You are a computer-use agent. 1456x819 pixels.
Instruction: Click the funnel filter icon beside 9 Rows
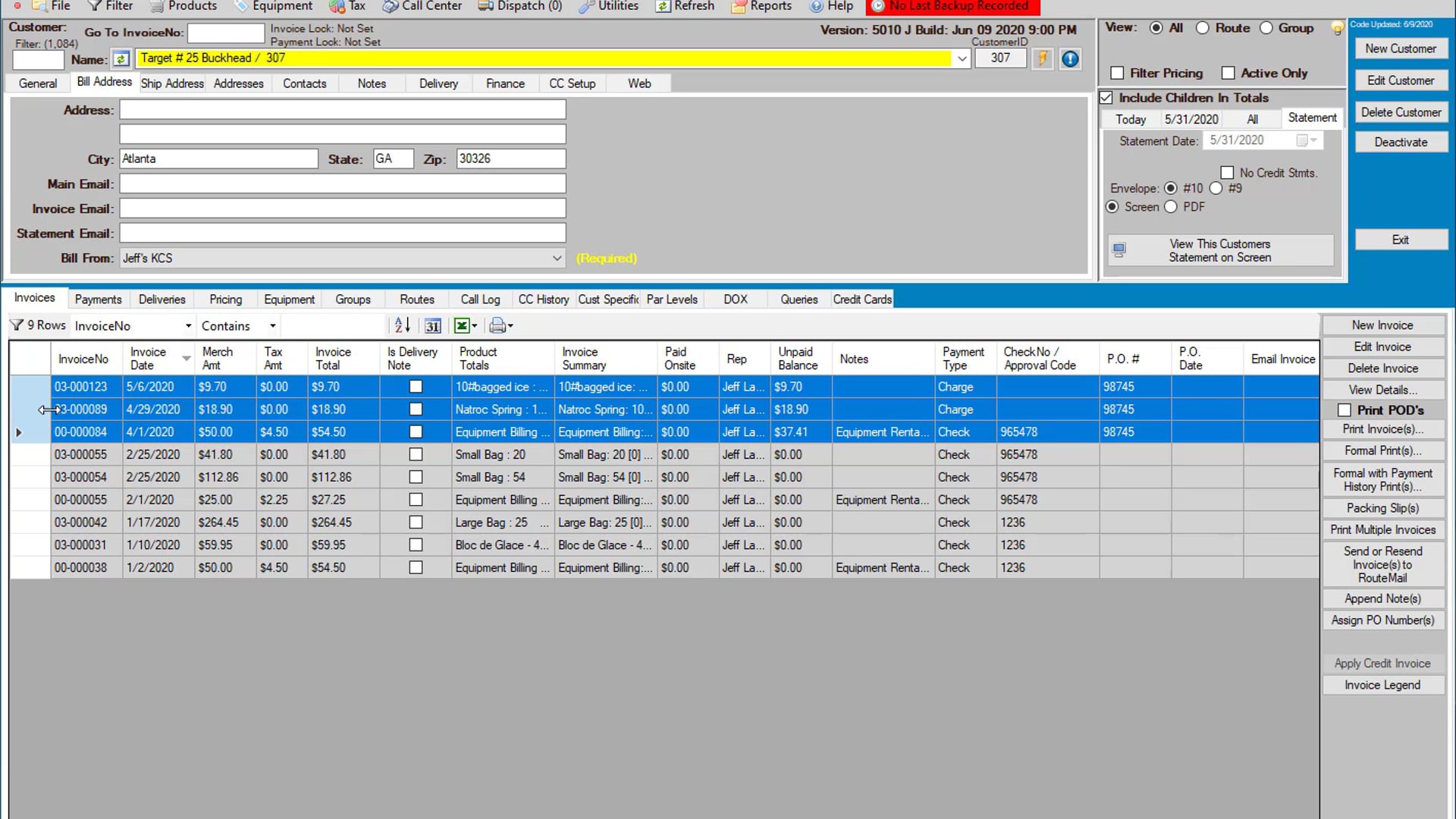(x=16, y=325)
